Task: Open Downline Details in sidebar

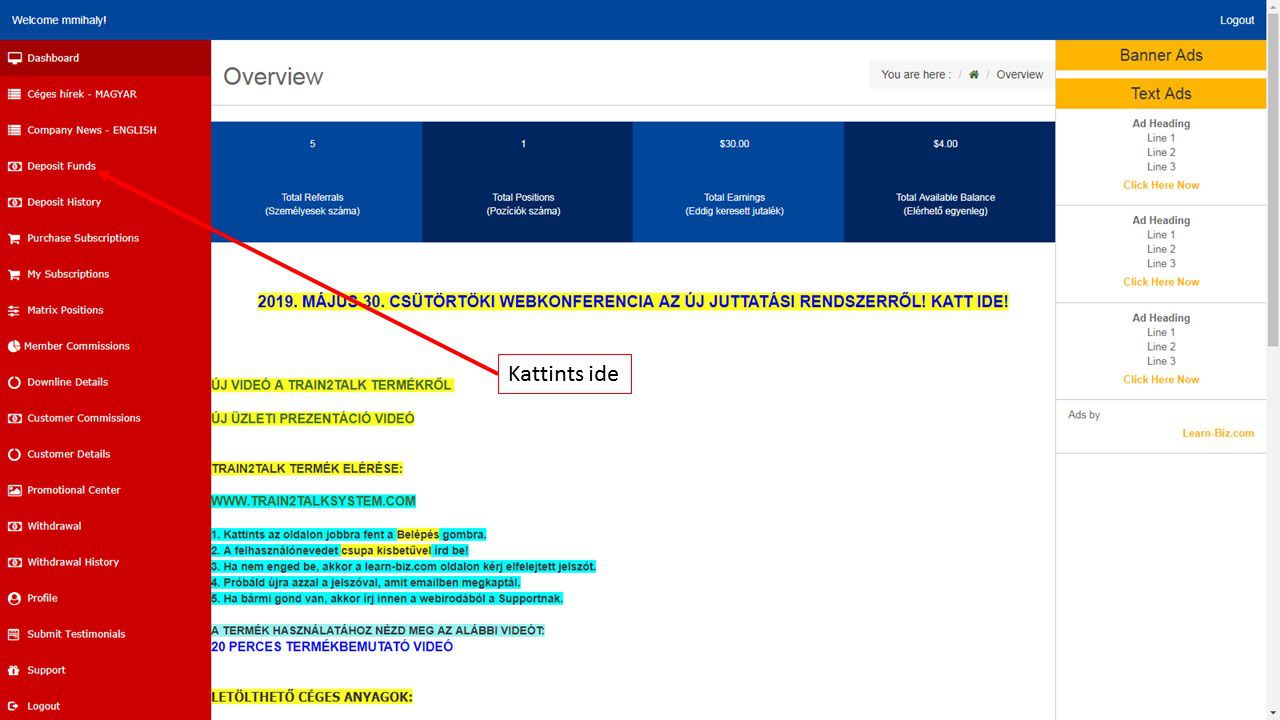Action: 67,382
